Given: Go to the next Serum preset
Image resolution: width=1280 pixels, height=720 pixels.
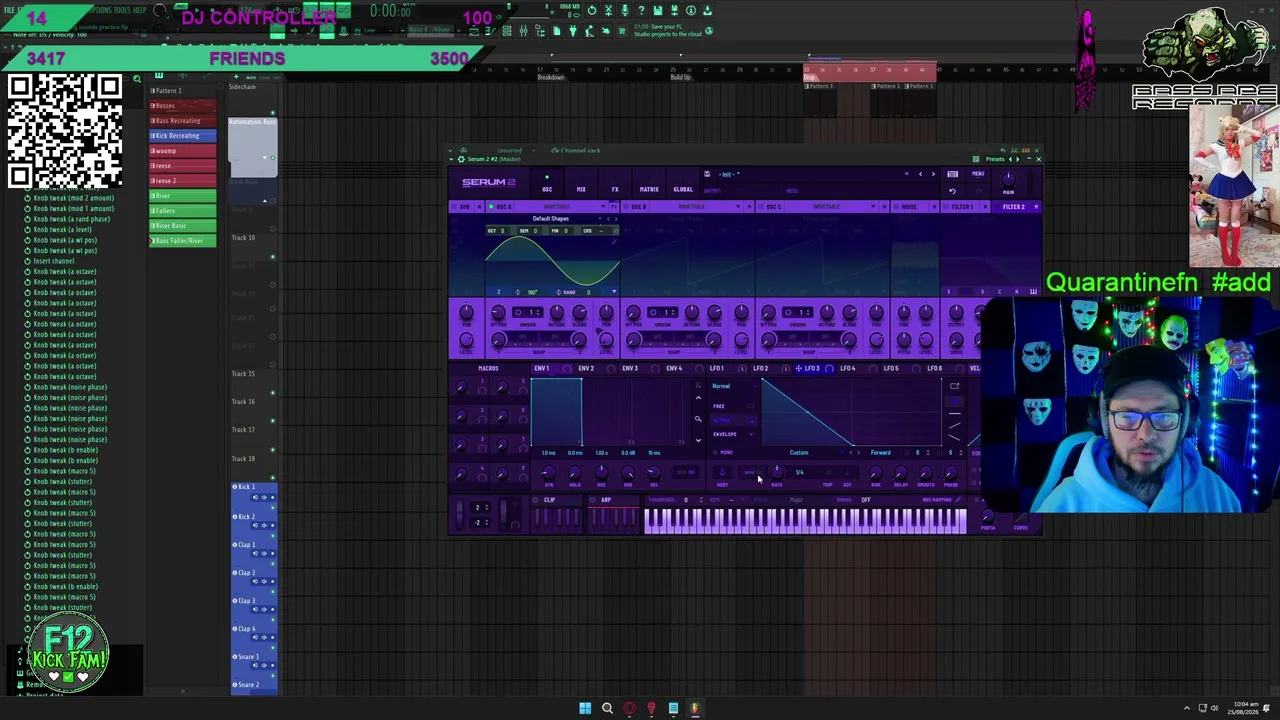Looking at the screenshot, I should [933, 174].
